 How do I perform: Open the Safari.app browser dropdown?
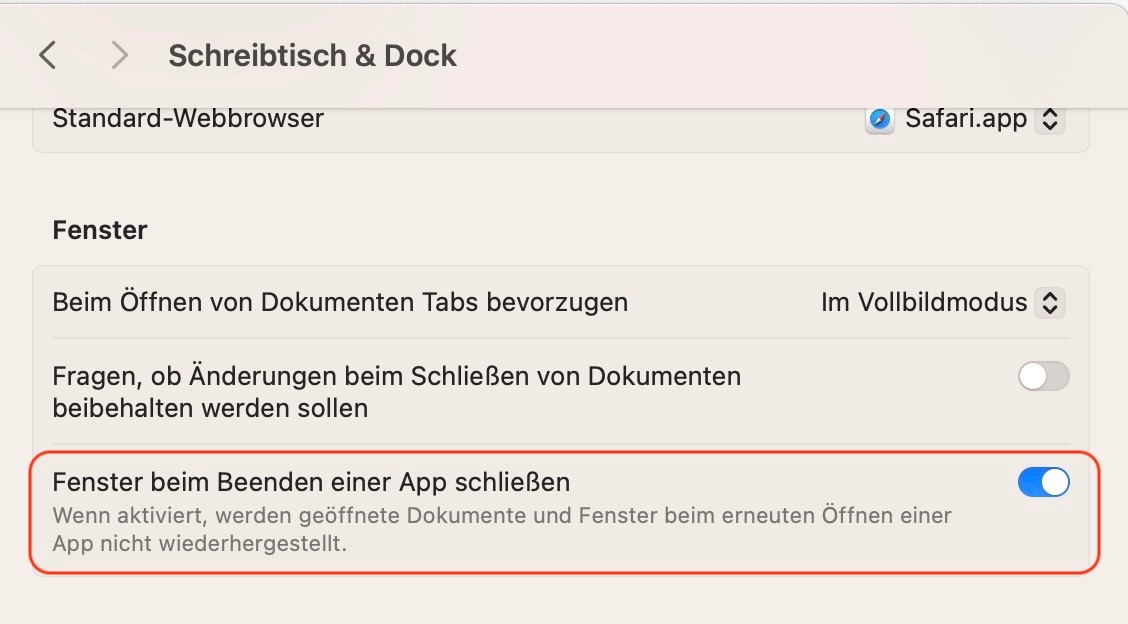965,120
